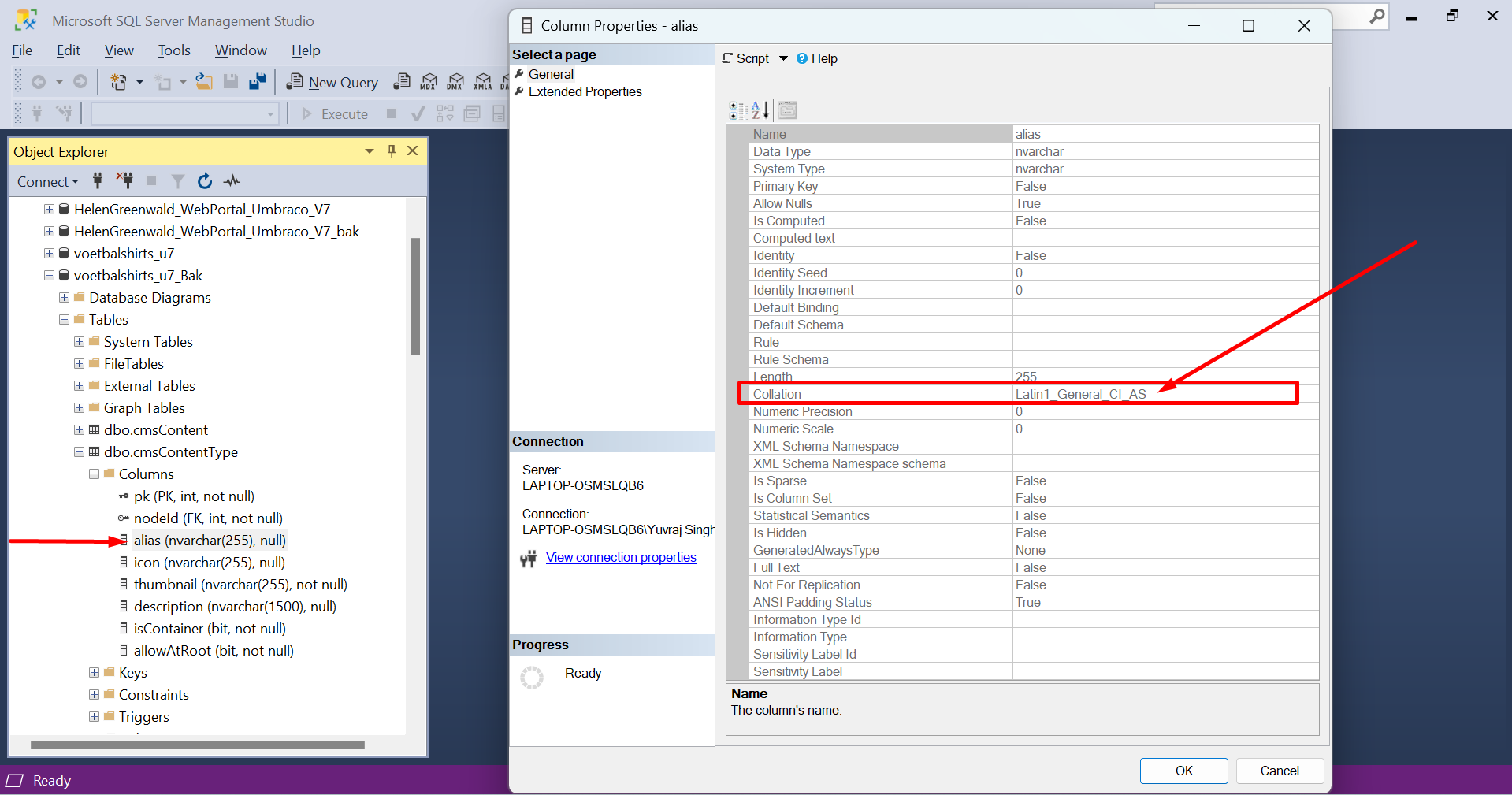
Task: Expand the Database Diagrams folder
Action: pos(64,298)
